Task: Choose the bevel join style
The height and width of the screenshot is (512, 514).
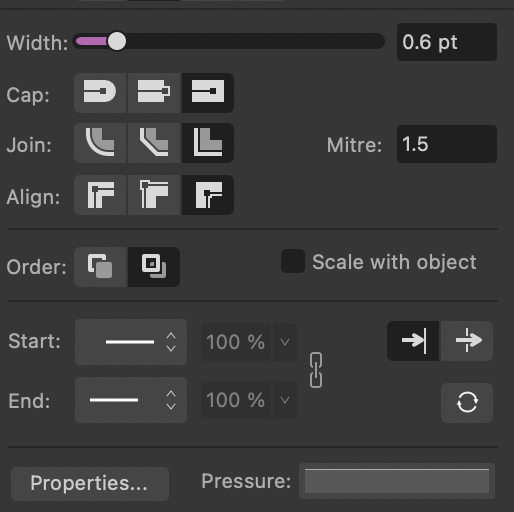Action: click(154, 143)
